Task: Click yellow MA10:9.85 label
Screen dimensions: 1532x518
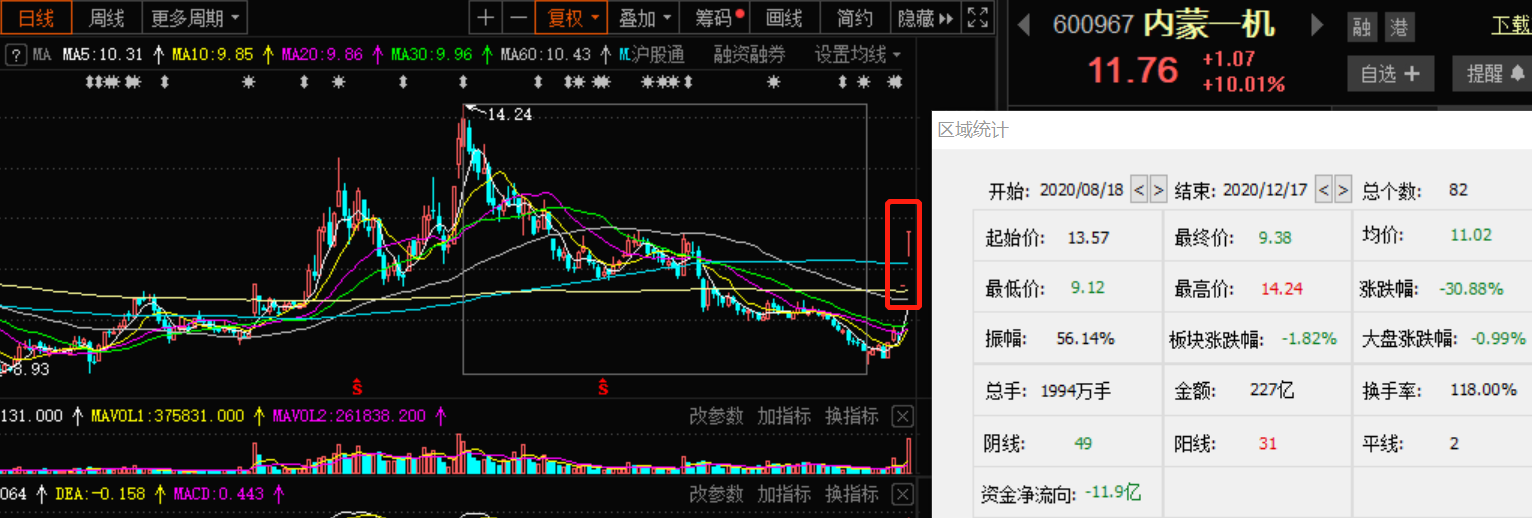Action: tap(213, 54)
